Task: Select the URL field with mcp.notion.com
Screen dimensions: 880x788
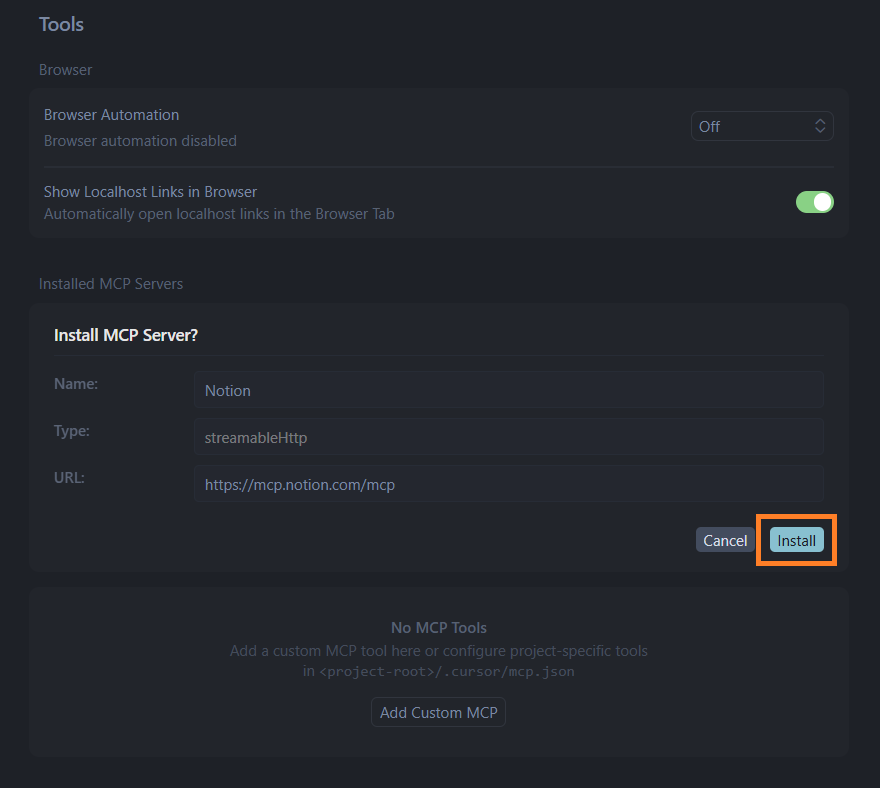Action: [x=508, y=484]
